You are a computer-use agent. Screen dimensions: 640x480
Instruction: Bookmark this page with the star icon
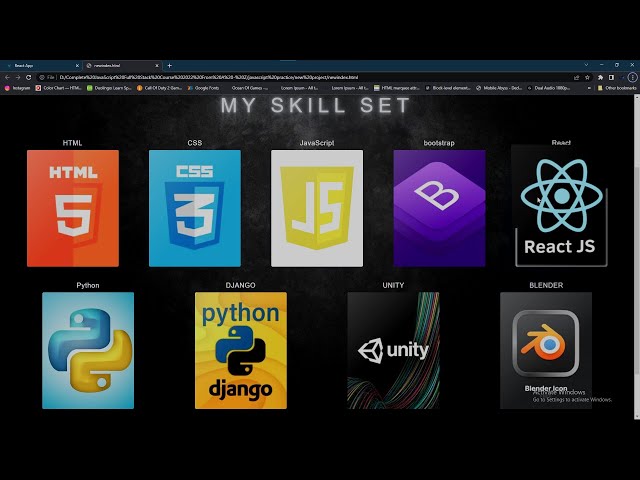pos(587,77)
